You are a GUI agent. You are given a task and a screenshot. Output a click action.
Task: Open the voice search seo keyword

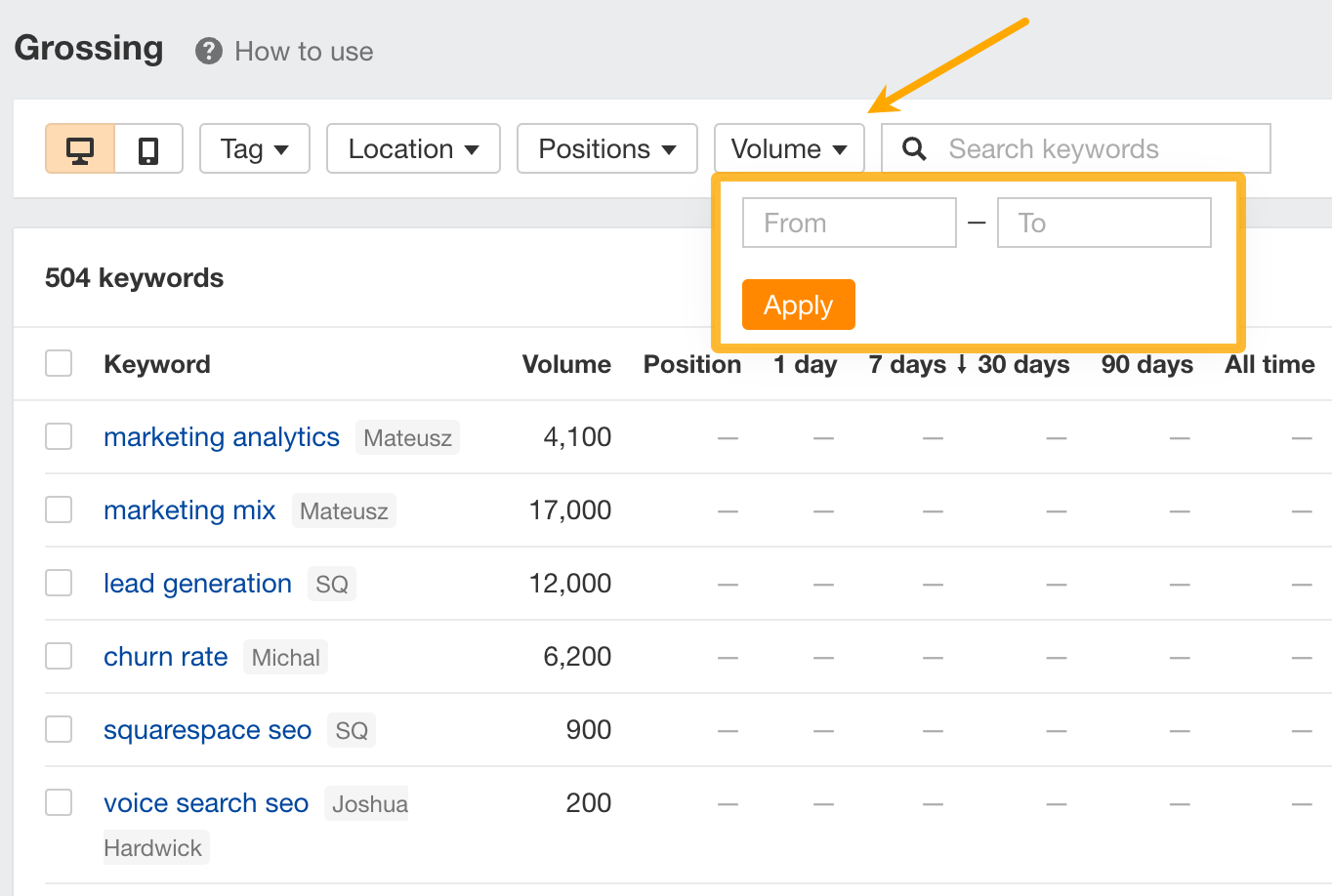206,803
